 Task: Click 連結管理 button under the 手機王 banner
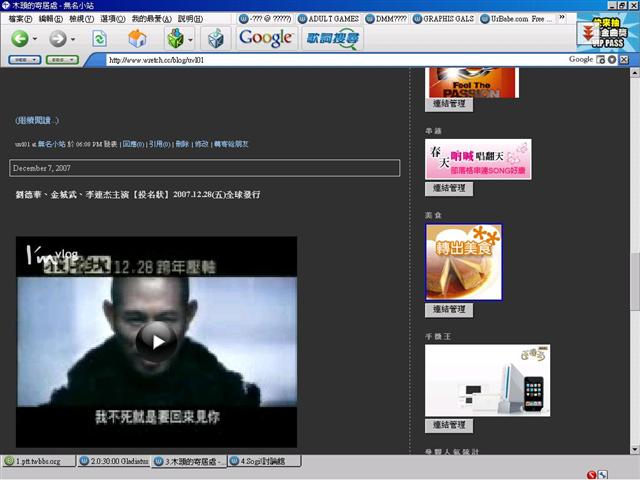449,425
